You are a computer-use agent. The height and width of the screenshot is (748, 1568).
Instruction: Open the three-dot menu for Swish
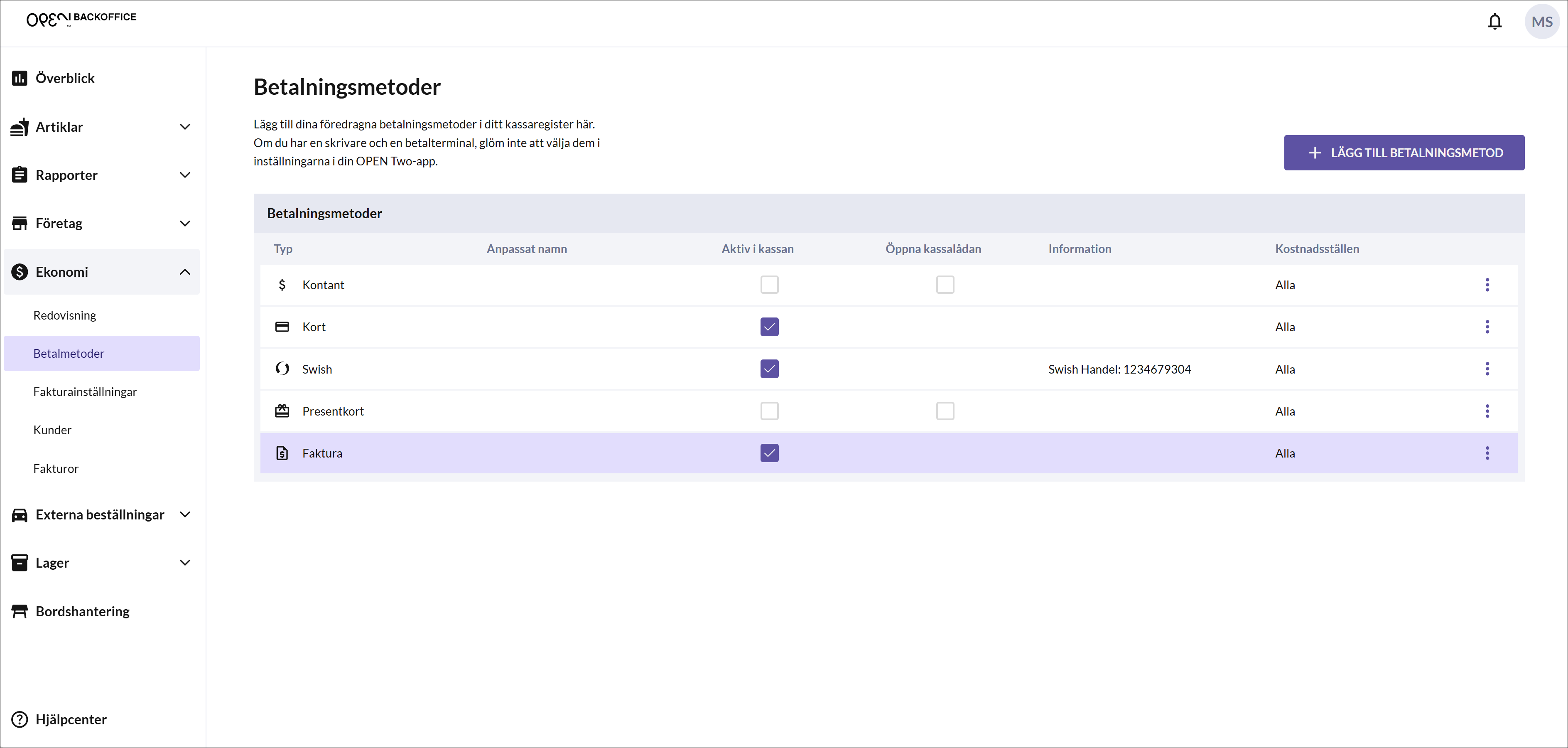tap(1487, 369)
